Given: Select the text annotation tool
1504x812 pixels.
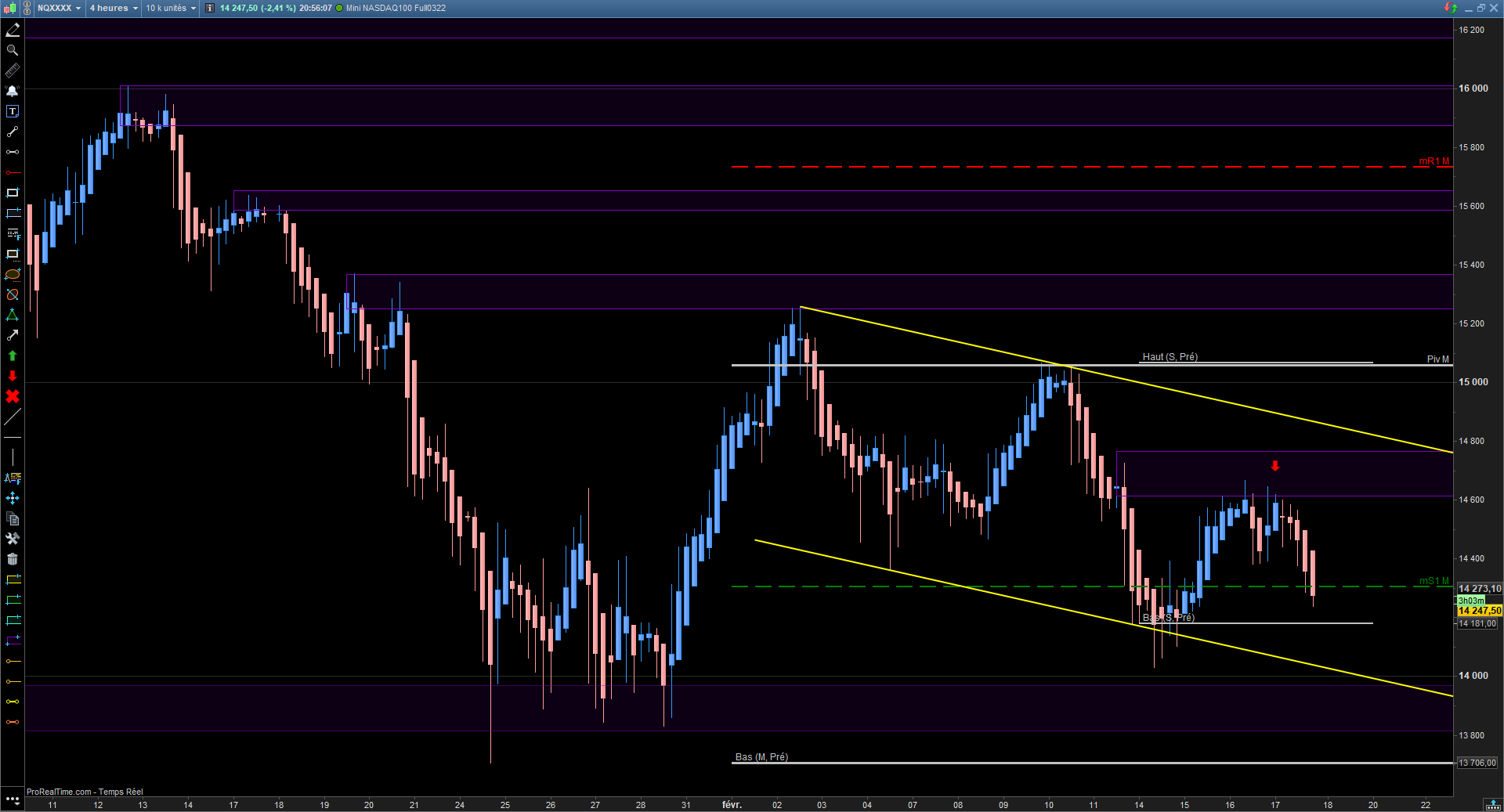Looking at the screenshot, I should tap(13, 111).
